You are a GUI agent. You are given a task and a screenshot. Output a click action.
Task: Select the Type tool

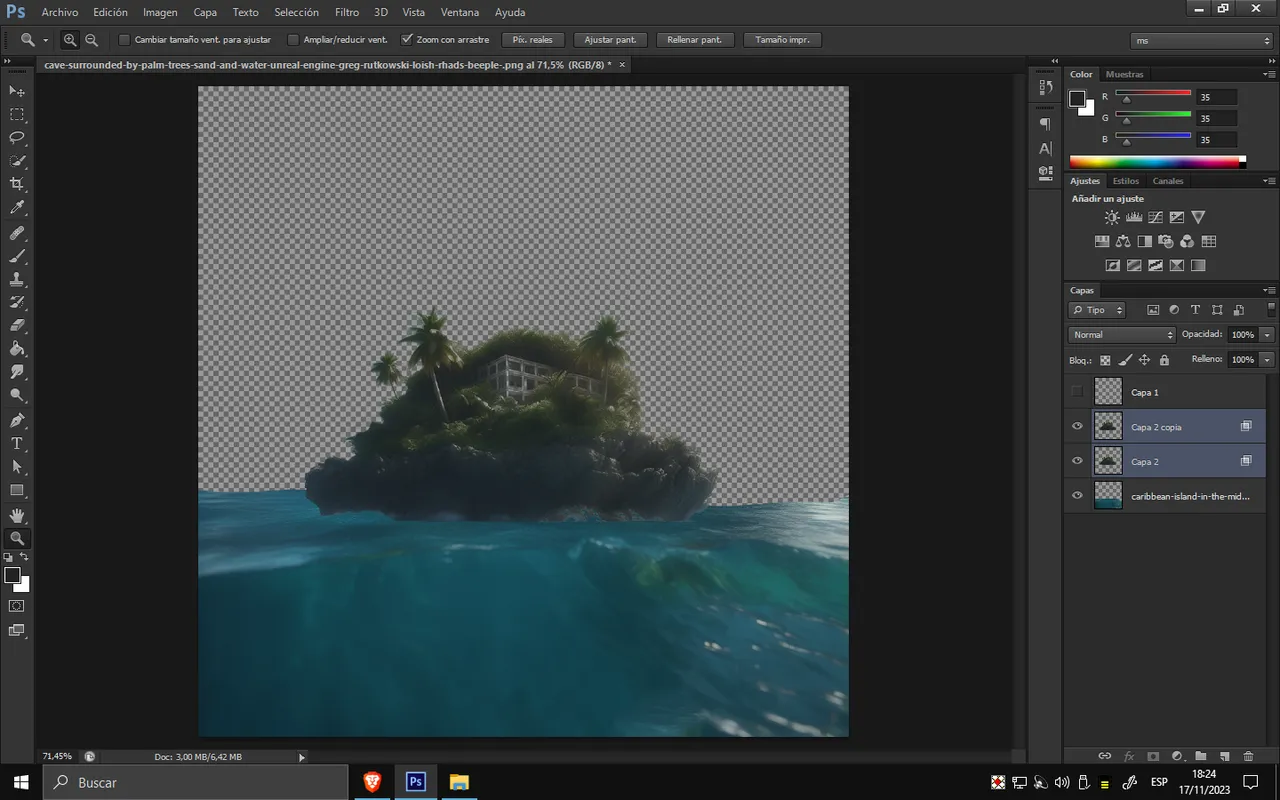point(17,443)
